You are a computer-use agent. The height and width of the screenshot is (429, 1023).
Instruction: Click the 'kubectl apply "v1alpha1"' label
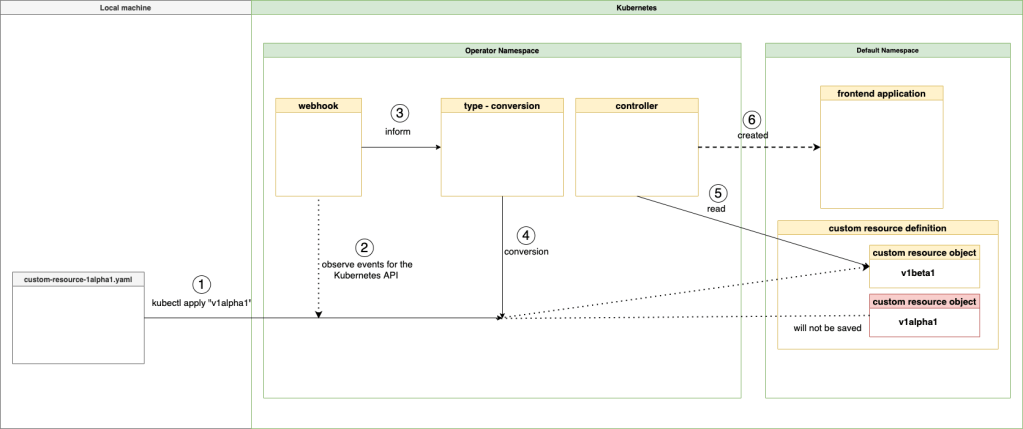(x=201, y=302)
